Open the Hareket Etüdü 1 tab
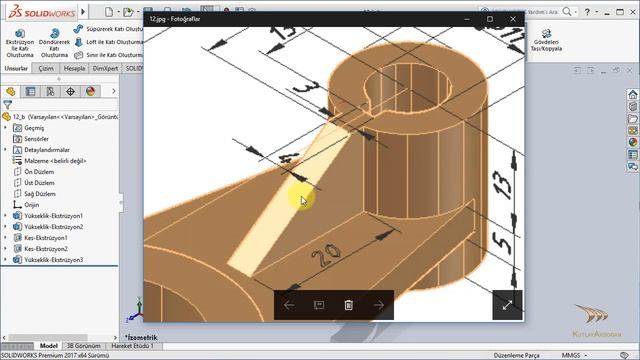This screenshot has width=640, height=360. [133, 346]
